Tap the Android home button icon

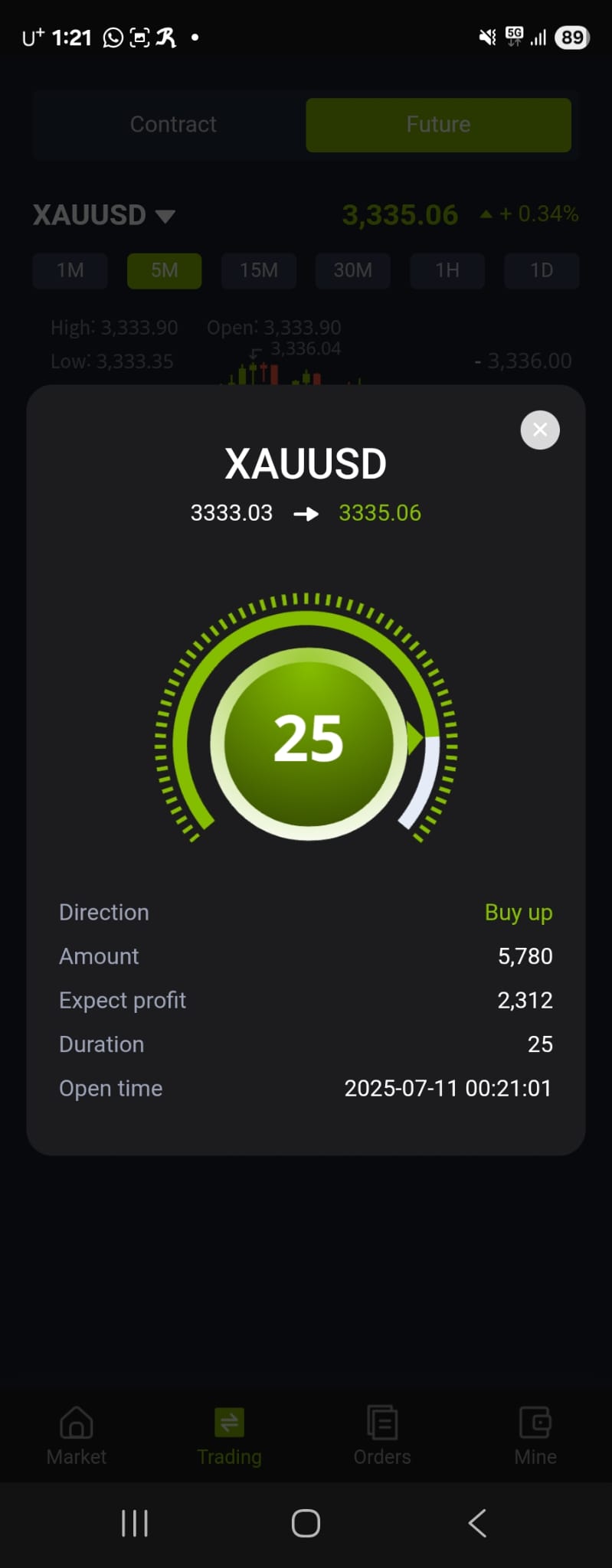click(306, 1523)
